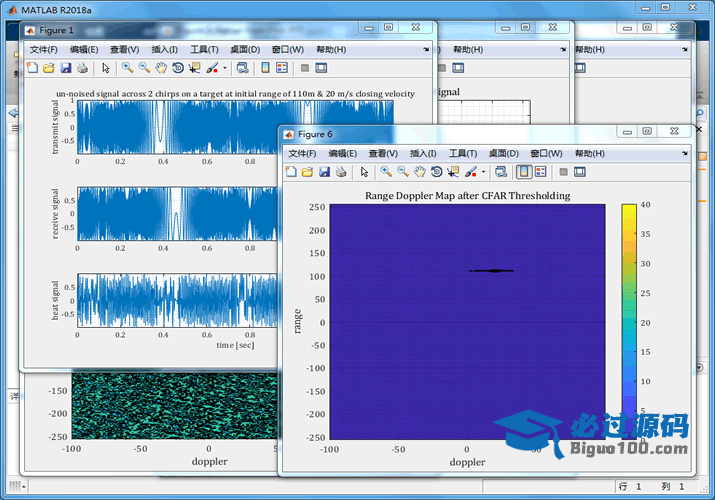Screen dimensions: 715x500
Task: Click New Figure icon in Figure 1 toolbar
Action: coord(32,68)
